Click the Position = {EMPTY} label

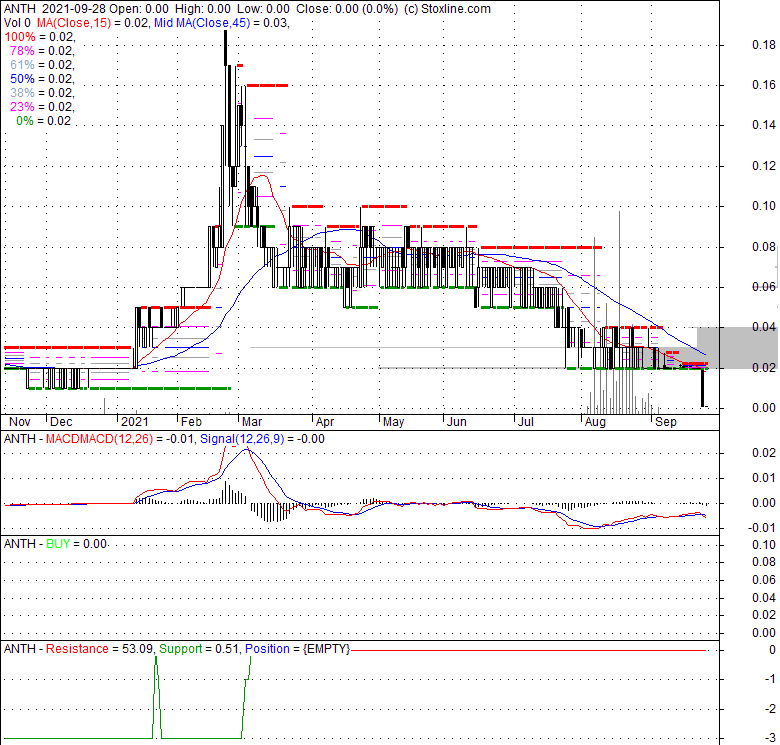297,649
